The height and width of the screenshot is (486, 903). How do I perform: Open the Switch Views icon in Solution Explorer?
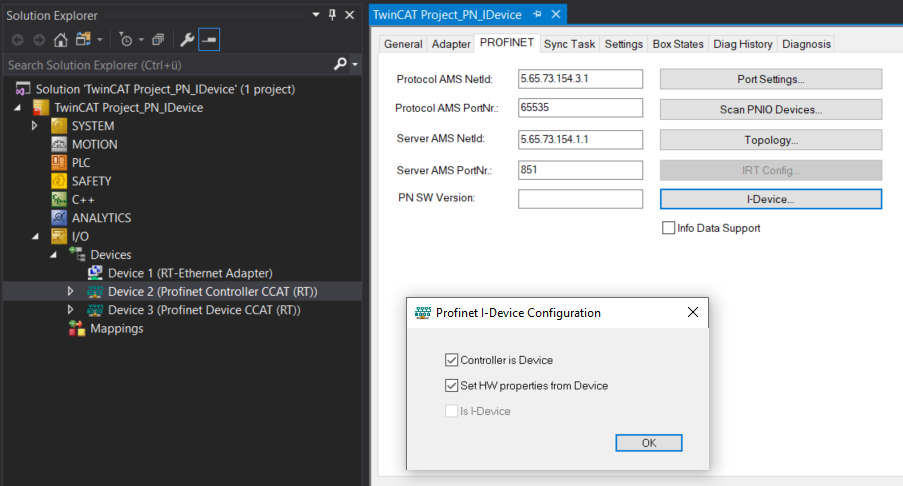84,39
